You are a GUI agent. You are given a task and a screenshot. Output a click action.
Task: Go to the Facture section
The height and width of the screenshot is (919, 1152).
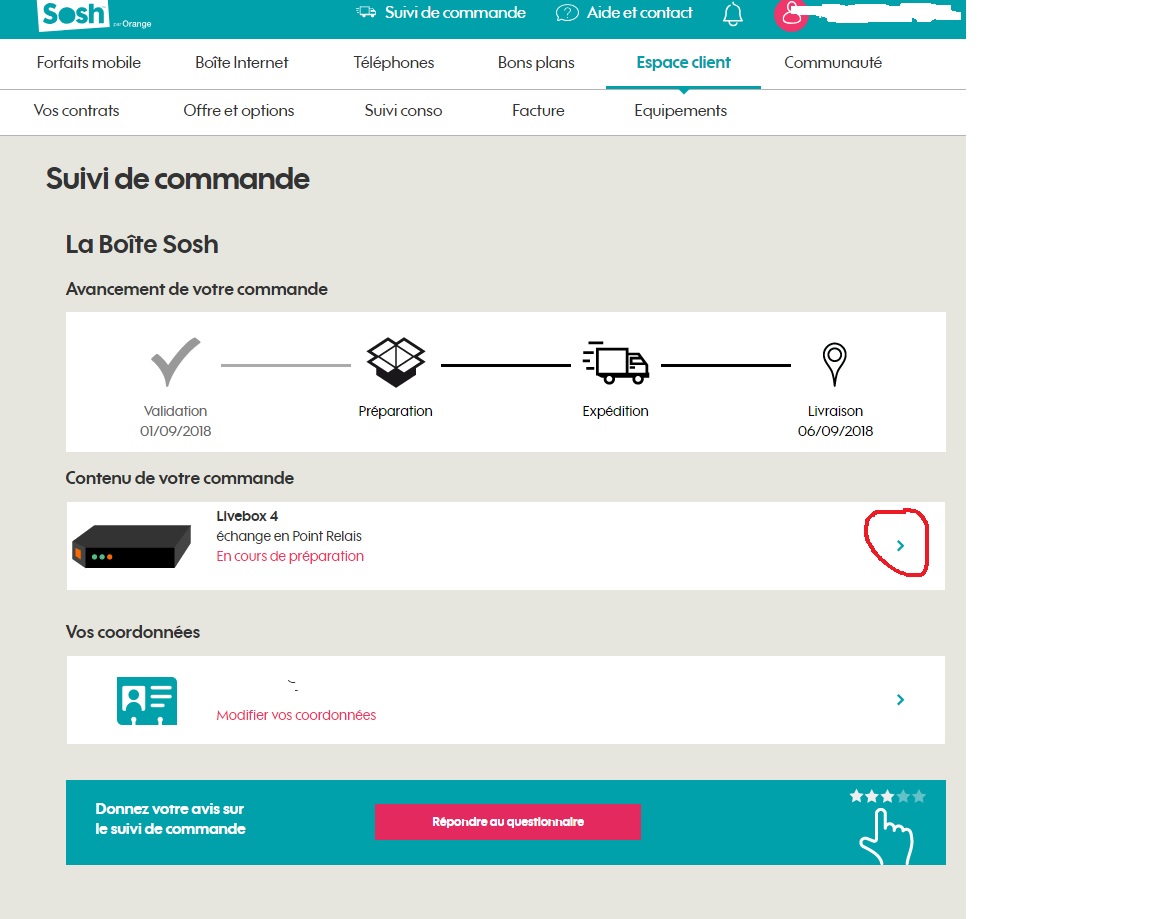pyautogui.click(x=537, y=111)
